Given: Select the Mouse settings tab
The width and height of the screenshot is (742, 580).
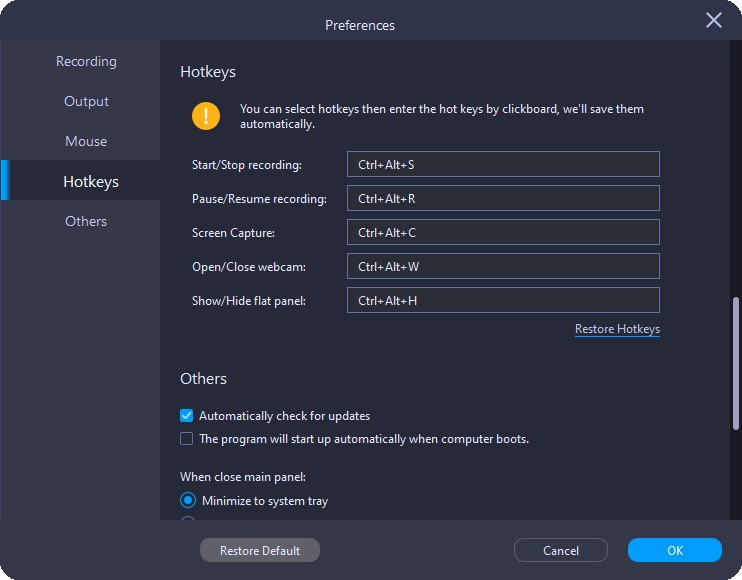Looking at the screenshot, I should coord(86,142).
